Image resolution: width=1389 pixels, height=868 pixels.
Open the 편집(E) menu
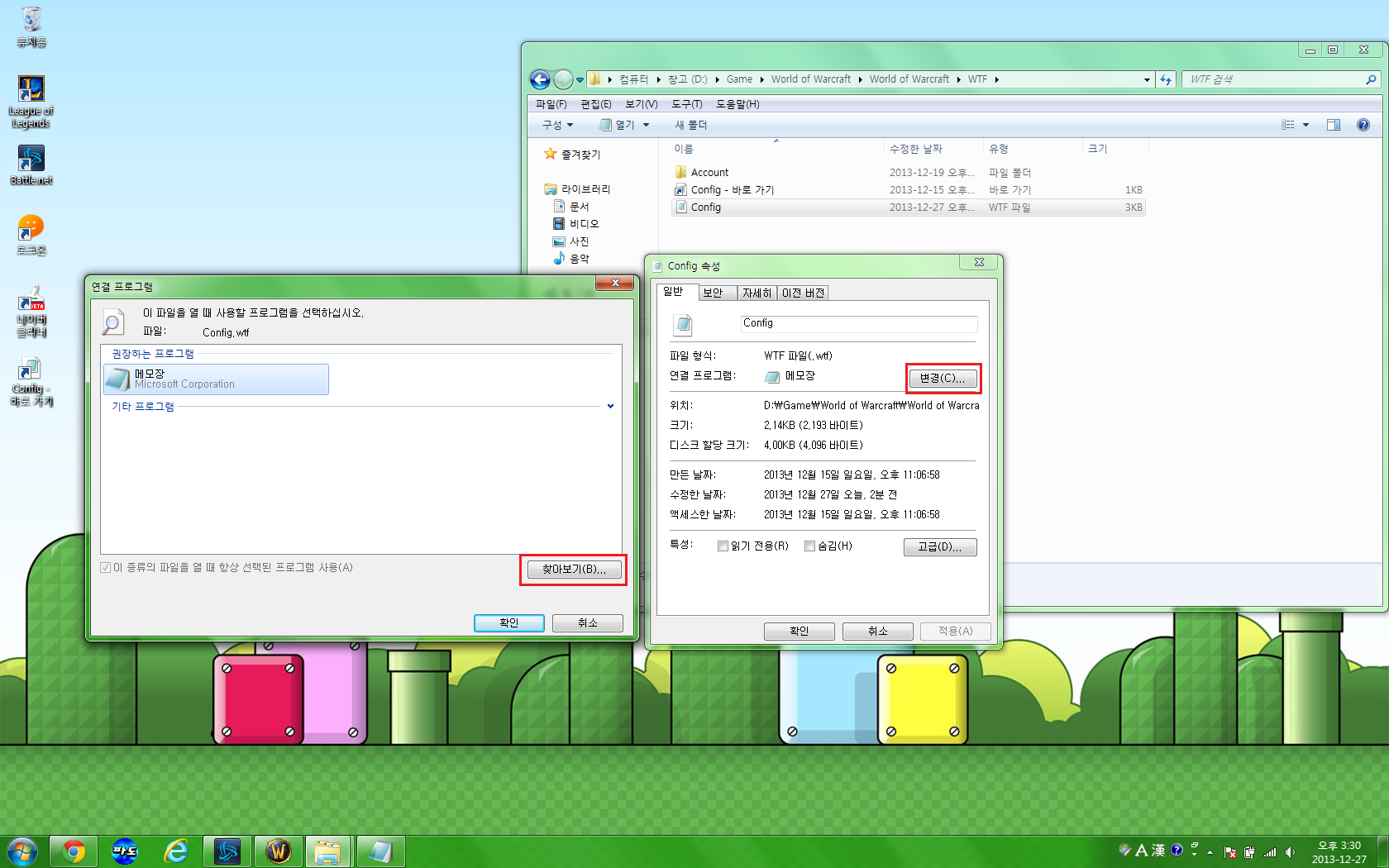pyautogui.click(x=595, y=104)
